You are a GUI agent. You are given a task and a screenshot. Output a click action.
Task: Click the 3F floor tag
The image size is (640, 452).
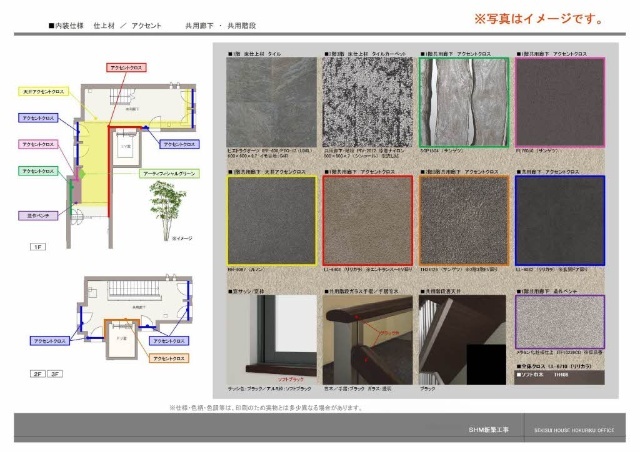tap(55, 374)
